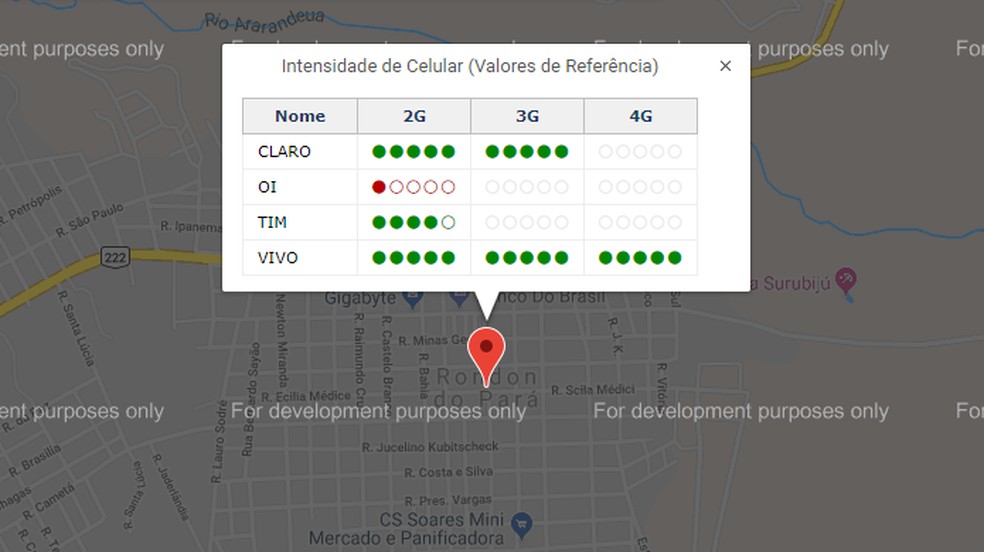Click the VIVO operator row label
The width and height of the screenshot is (984, 552).
[x=278, y=258]
